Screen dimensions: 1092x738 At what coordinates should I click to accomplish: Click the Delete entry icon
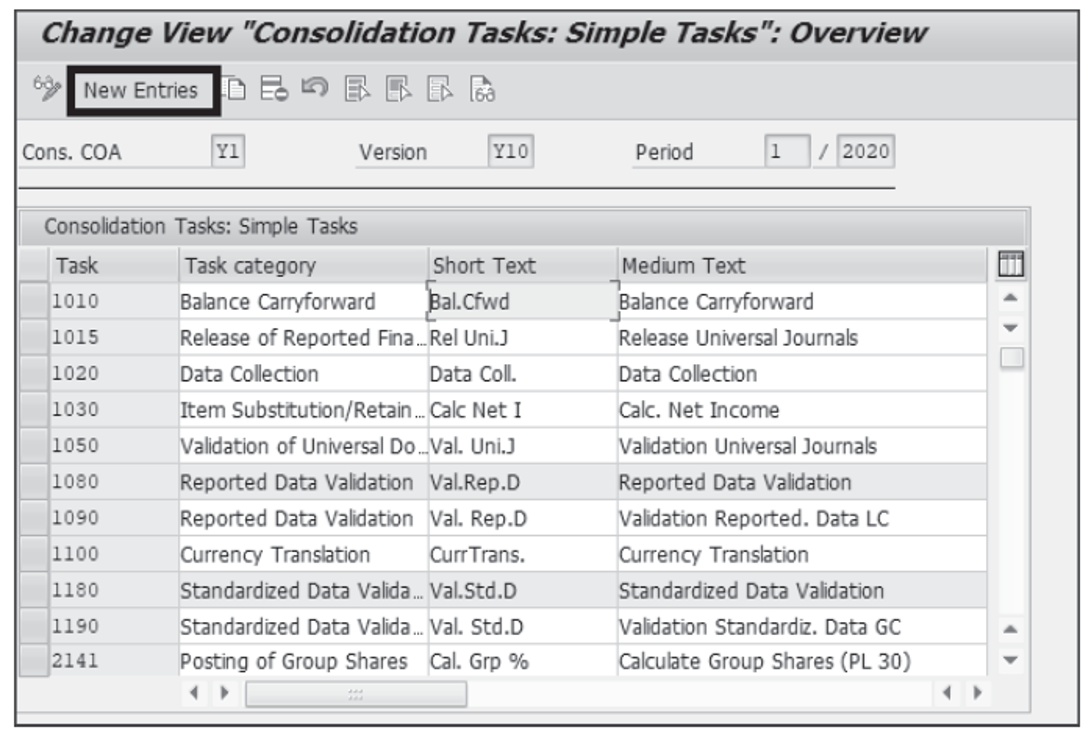click(275, 89)
